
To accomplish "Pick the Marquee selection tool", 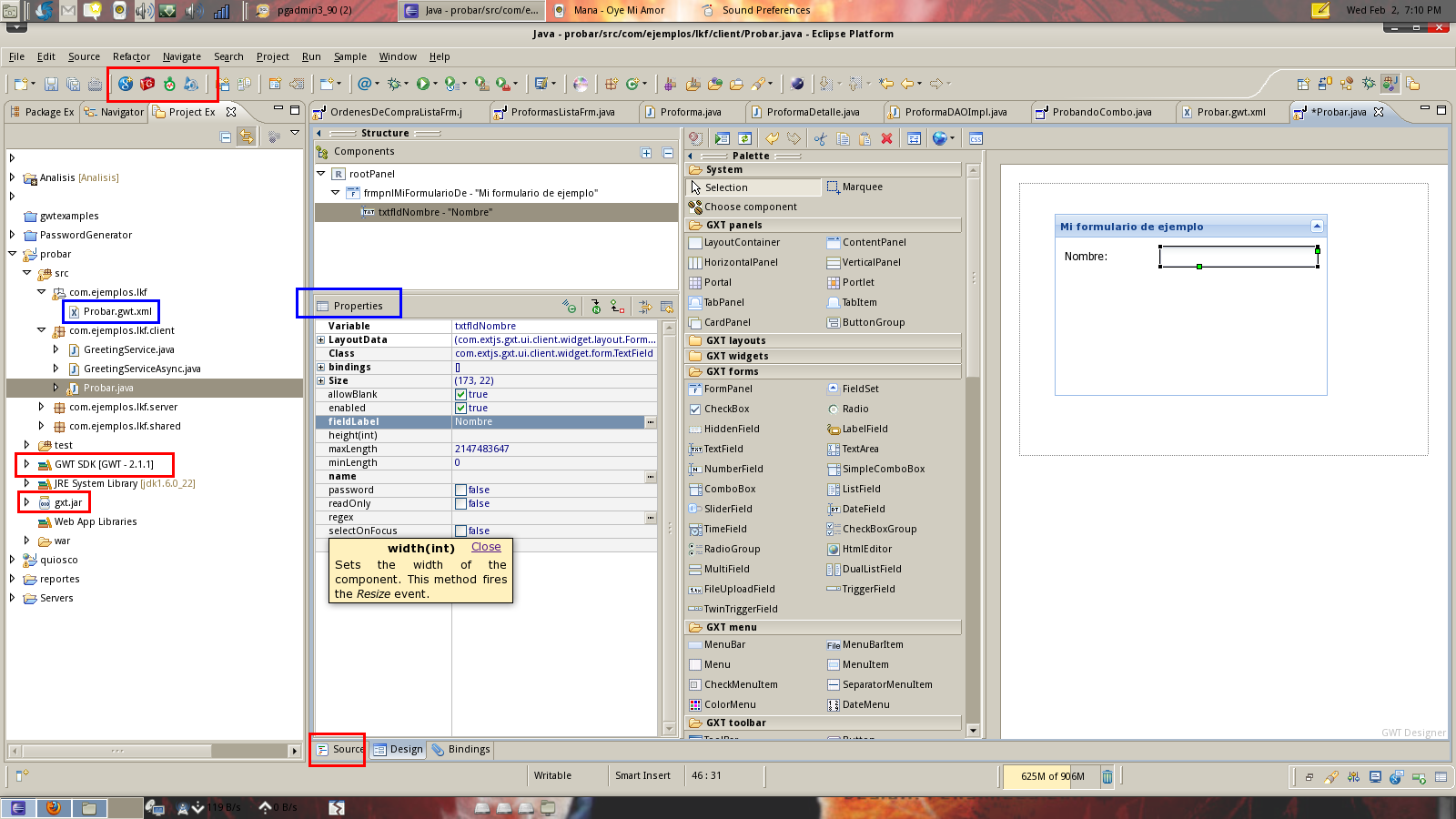I will tap(854, 187).
